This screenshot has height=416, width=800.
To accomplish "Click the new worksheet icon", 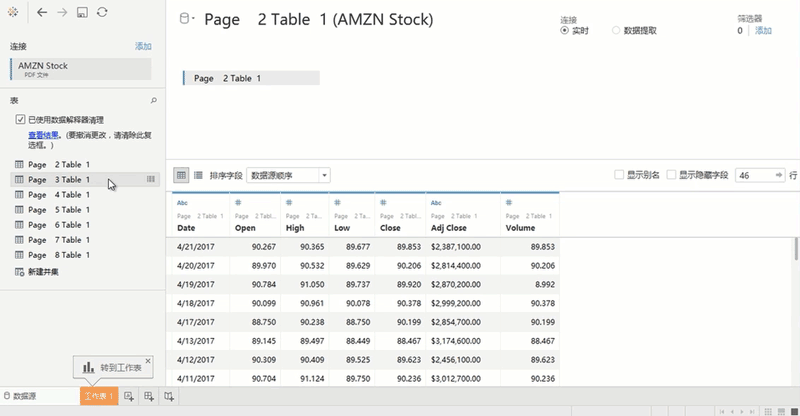I will (129, 397).
